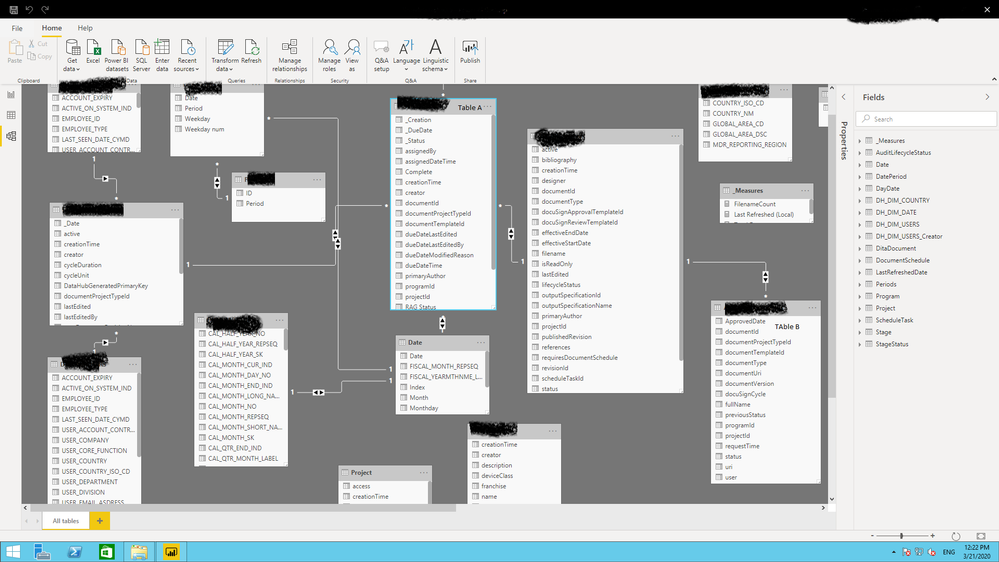Expand the _Measures table in Fields
Image resolution: width=999 pixels, height=562 pixels.
[859, 141]
